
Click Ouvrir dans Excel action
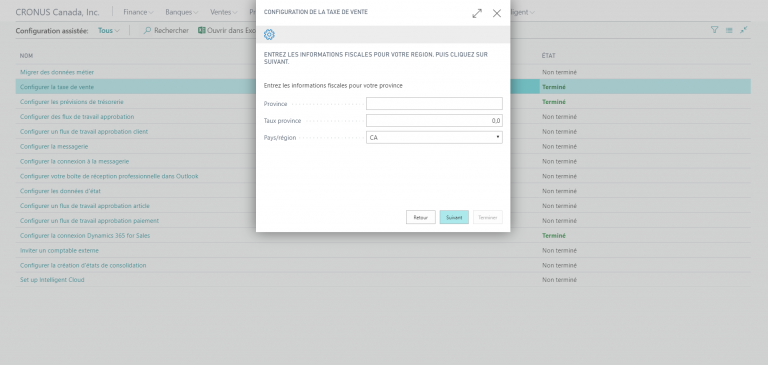(x=227, y=30)
